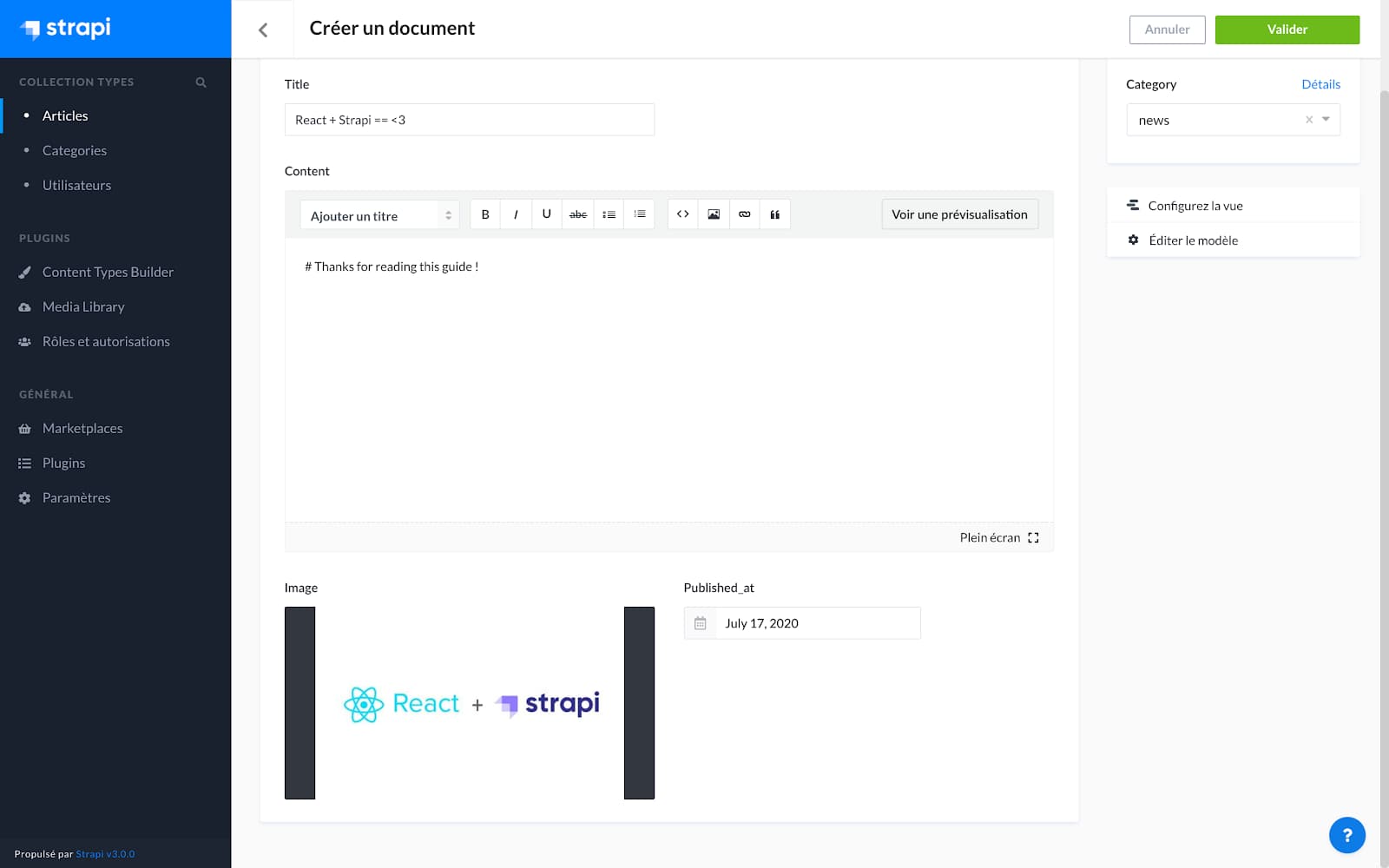Image resolution: width=1389 pixels, height=868 pixels.
Task: Apply underline formatting
Action: pos(546,214)
